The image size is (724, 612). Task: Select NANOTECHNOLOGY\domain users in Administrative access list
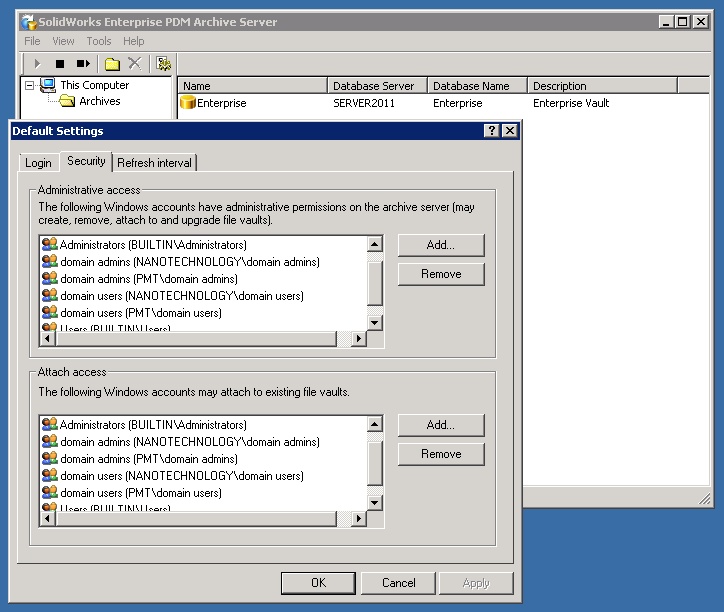173,296
